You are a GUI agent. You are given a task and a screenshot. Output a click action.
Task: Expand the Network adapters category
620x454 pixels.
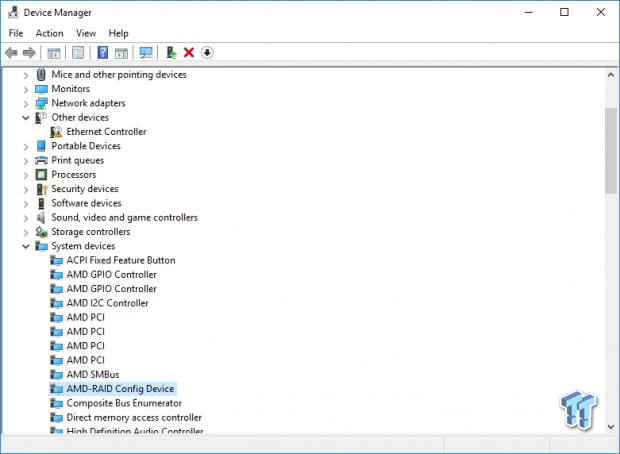26,104
